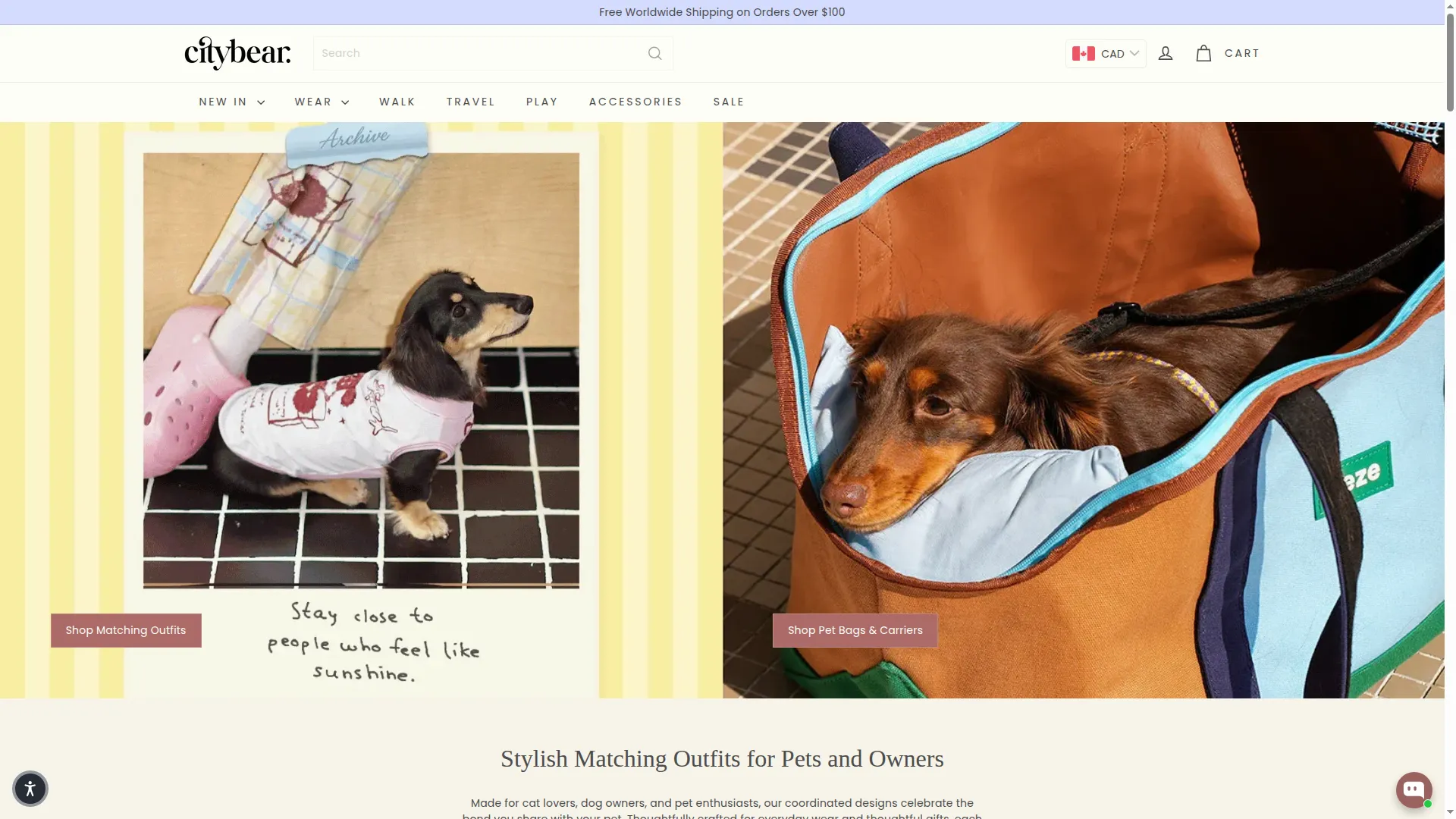This screenshot has height=819, width=1456.
Task: Open the chat bubble widget
Action: pos(1414,790)
